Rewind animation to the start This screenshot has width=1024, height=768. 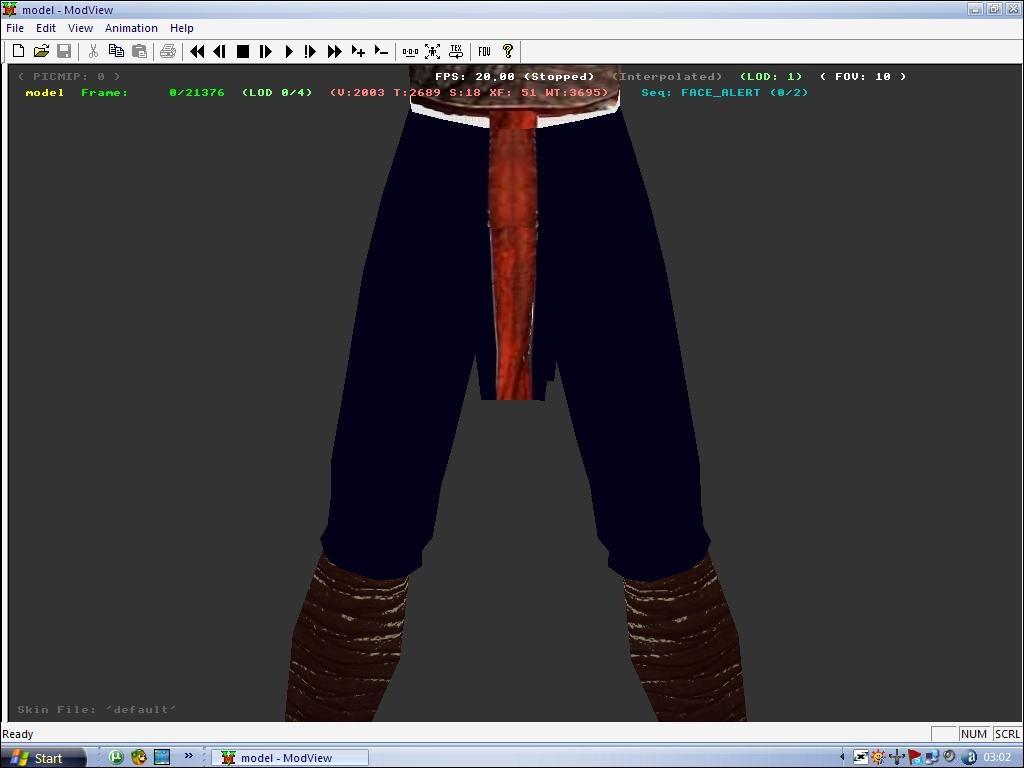[x=197, y=51]
